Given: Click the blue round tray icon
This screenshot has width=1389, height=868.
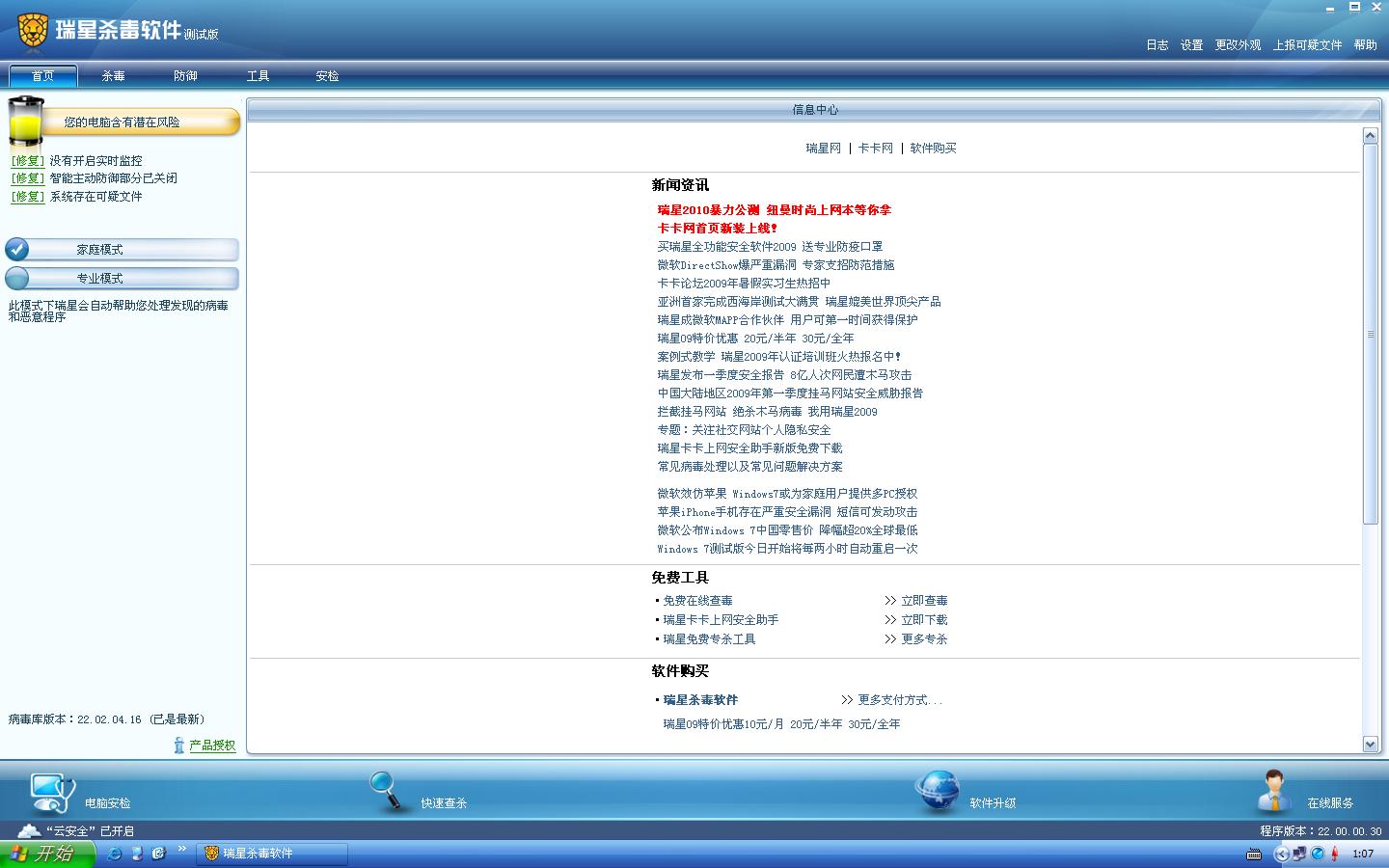Looking at the screenshot, I should [x=1318, y=854].
